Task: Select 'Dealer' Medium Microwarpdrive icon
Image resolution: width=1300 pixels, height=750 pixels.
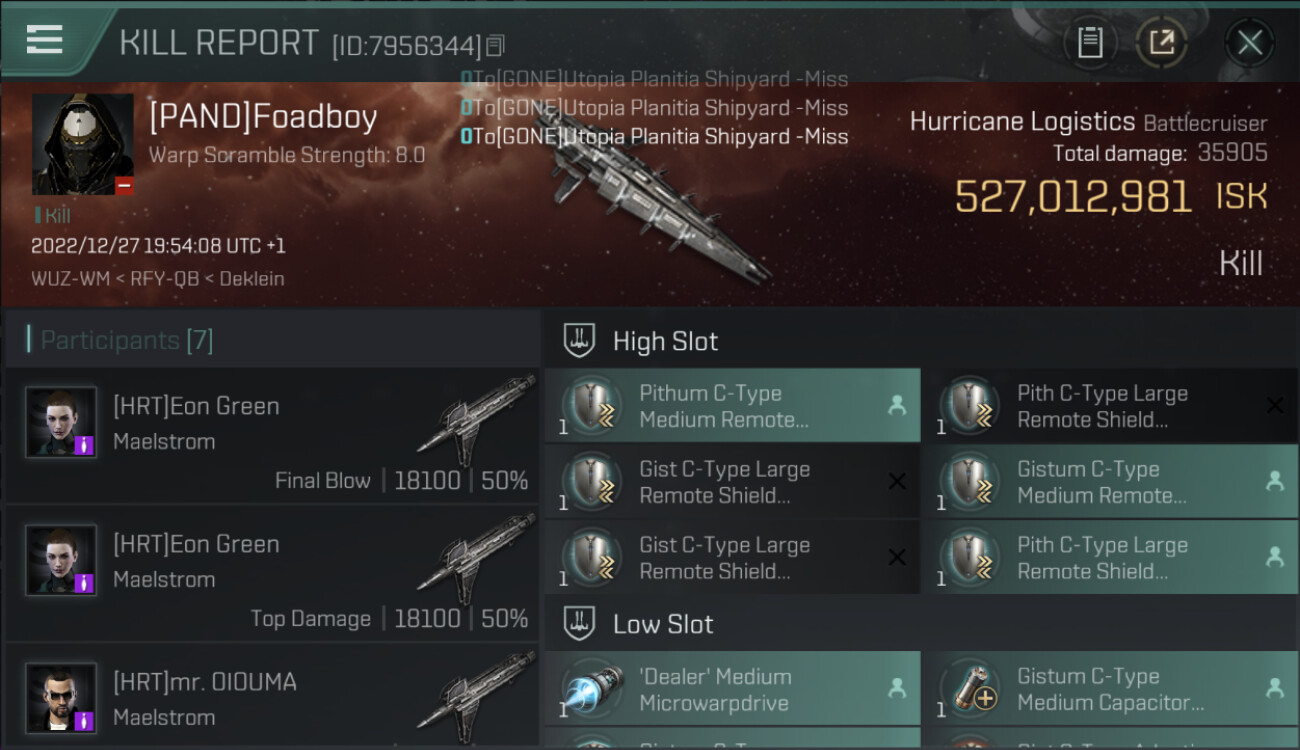Action: coord(593,690)
